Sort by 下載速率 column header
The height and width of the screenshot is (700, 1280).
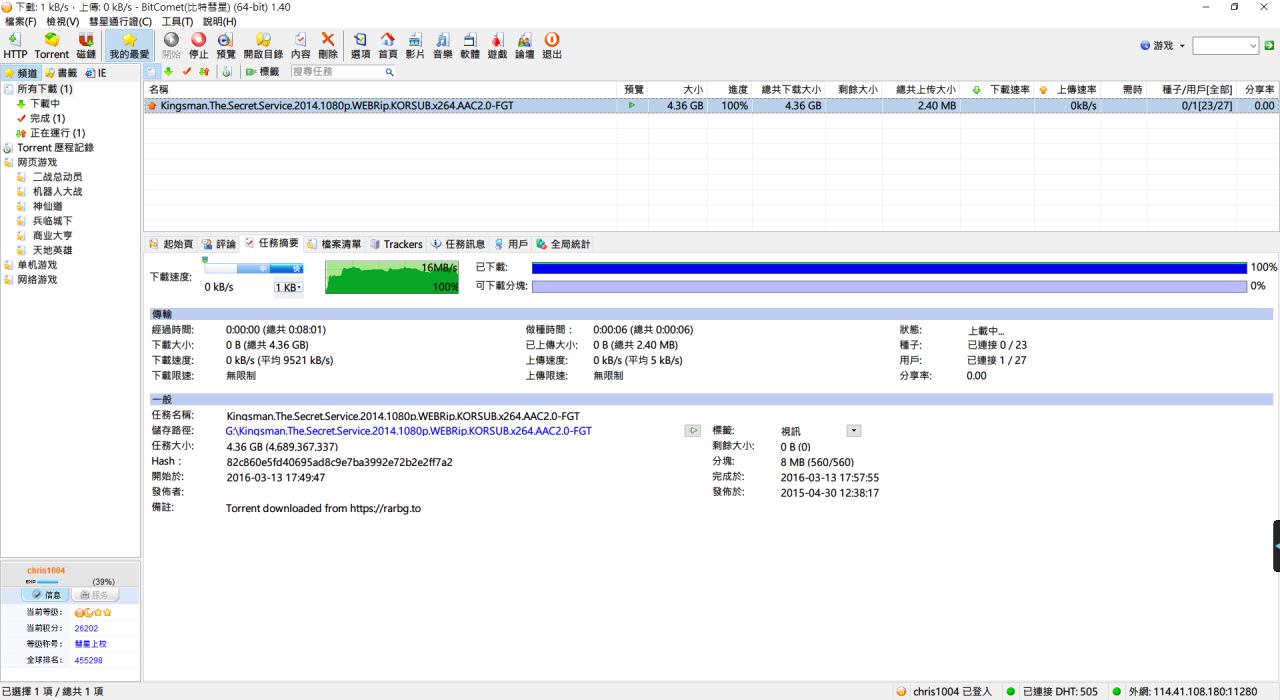coord(998,90)
